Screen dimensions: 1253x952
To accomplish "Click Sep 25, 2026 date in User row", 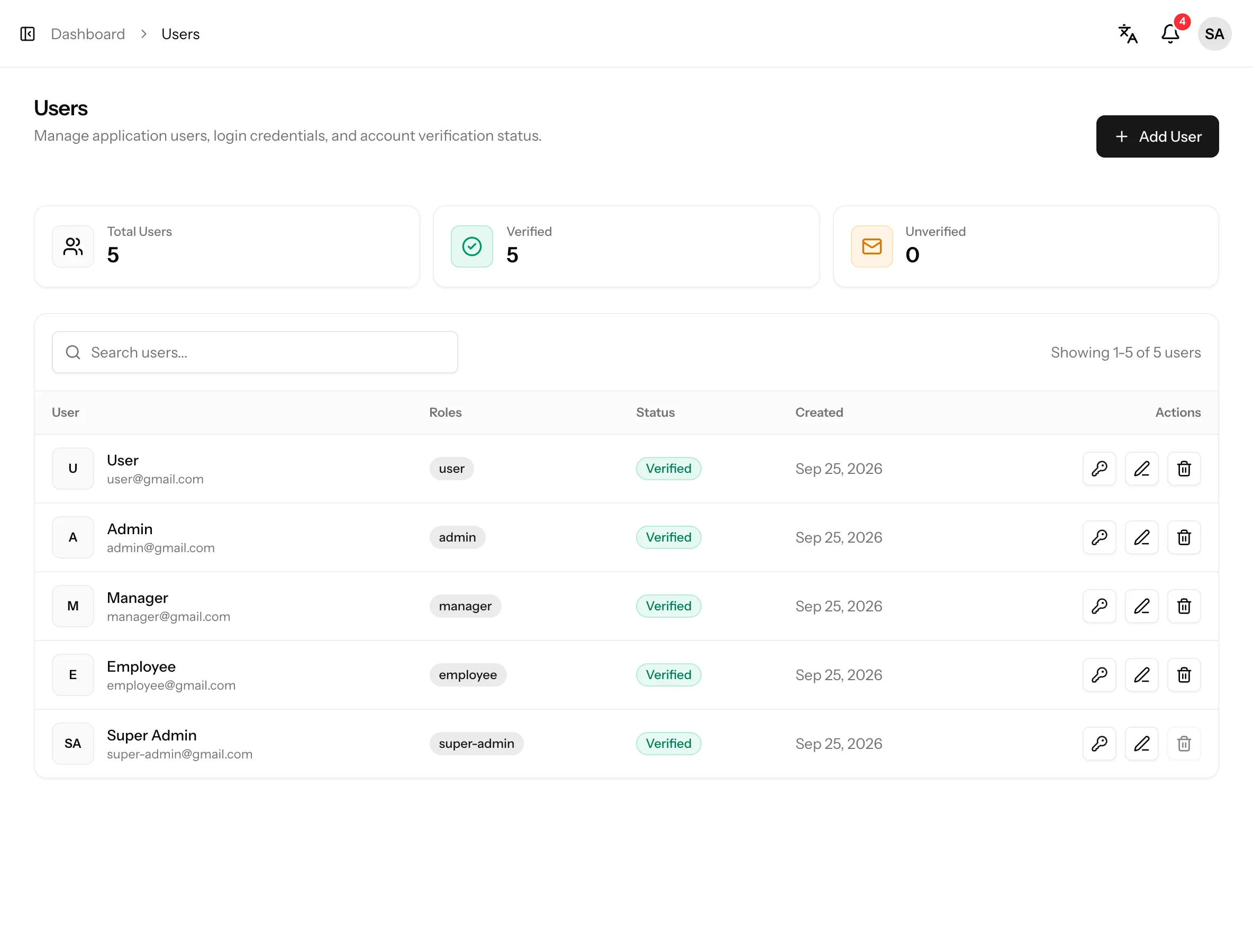I will click(839, 469).
